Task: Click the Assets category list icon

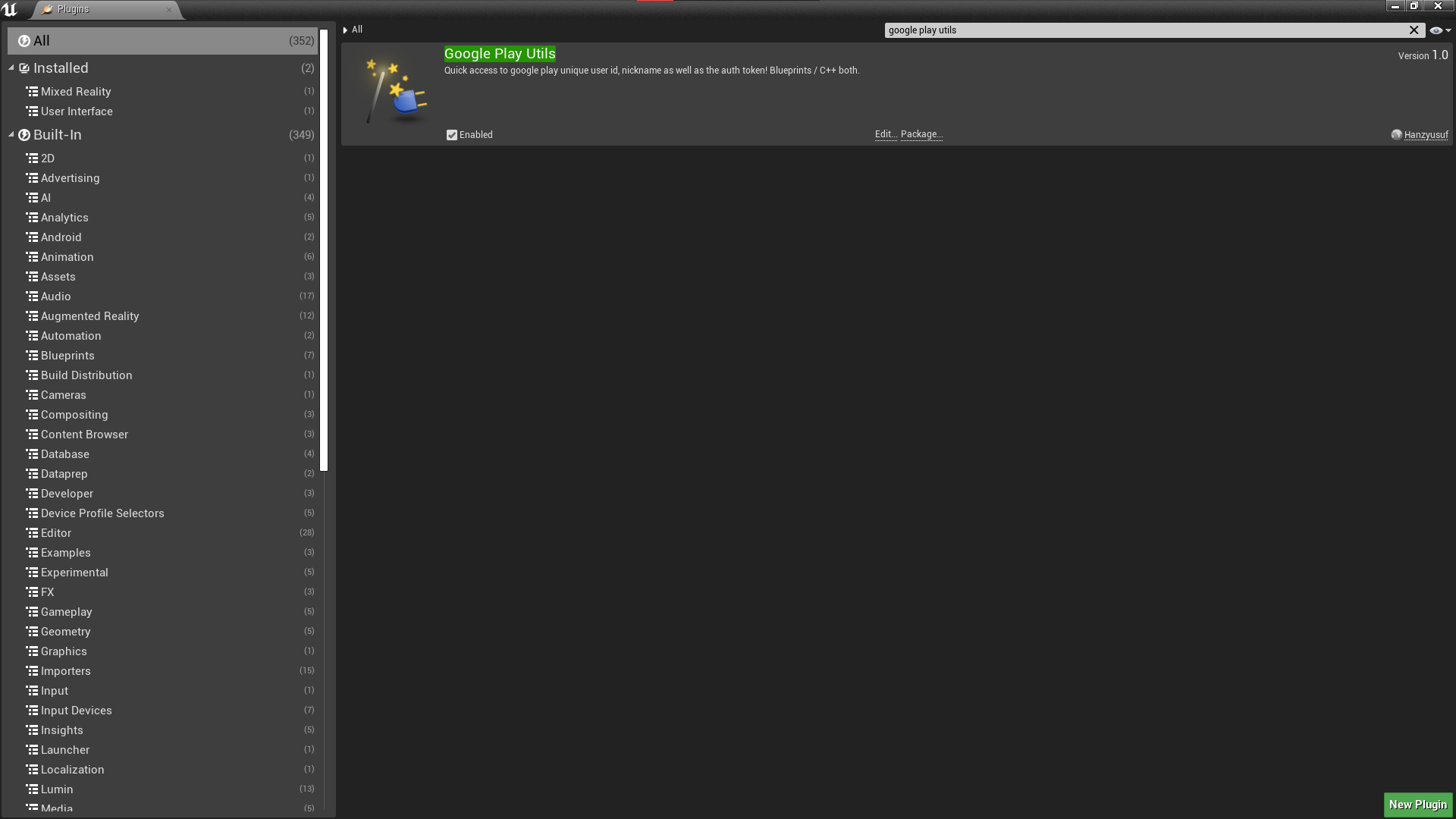Action: [32, 277]
